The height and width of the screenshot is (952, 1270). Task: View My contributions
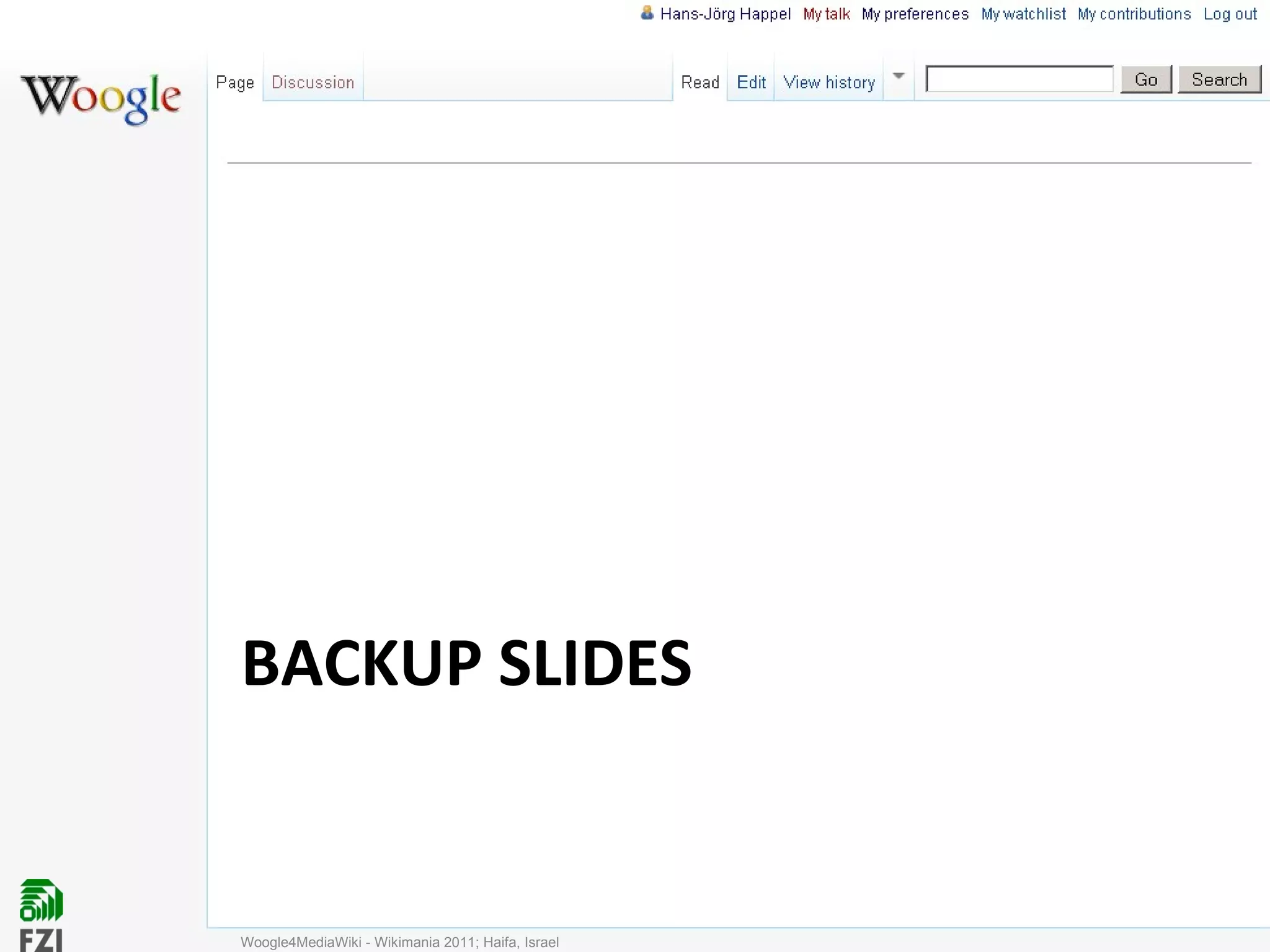[1134, 14]
